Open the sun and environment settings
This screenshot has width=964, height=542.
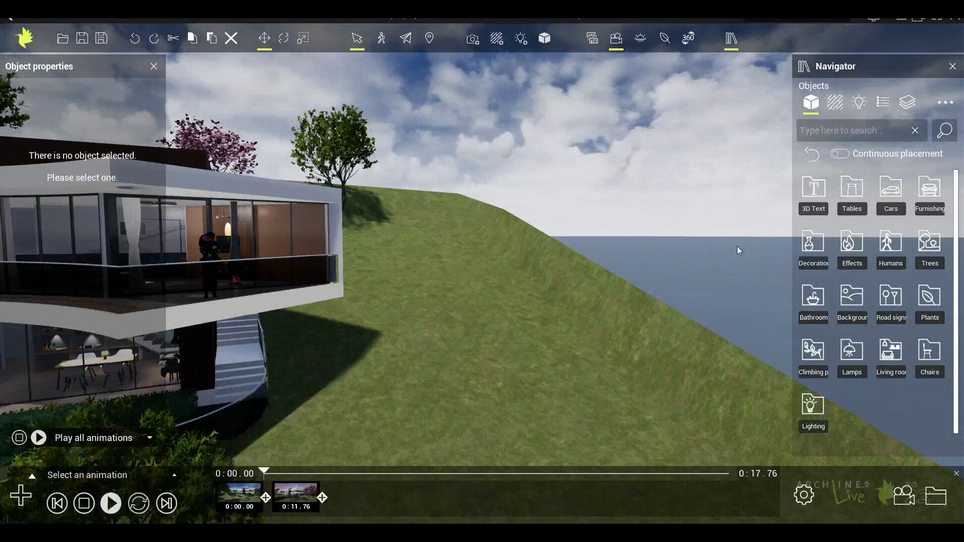pos(640,38)
